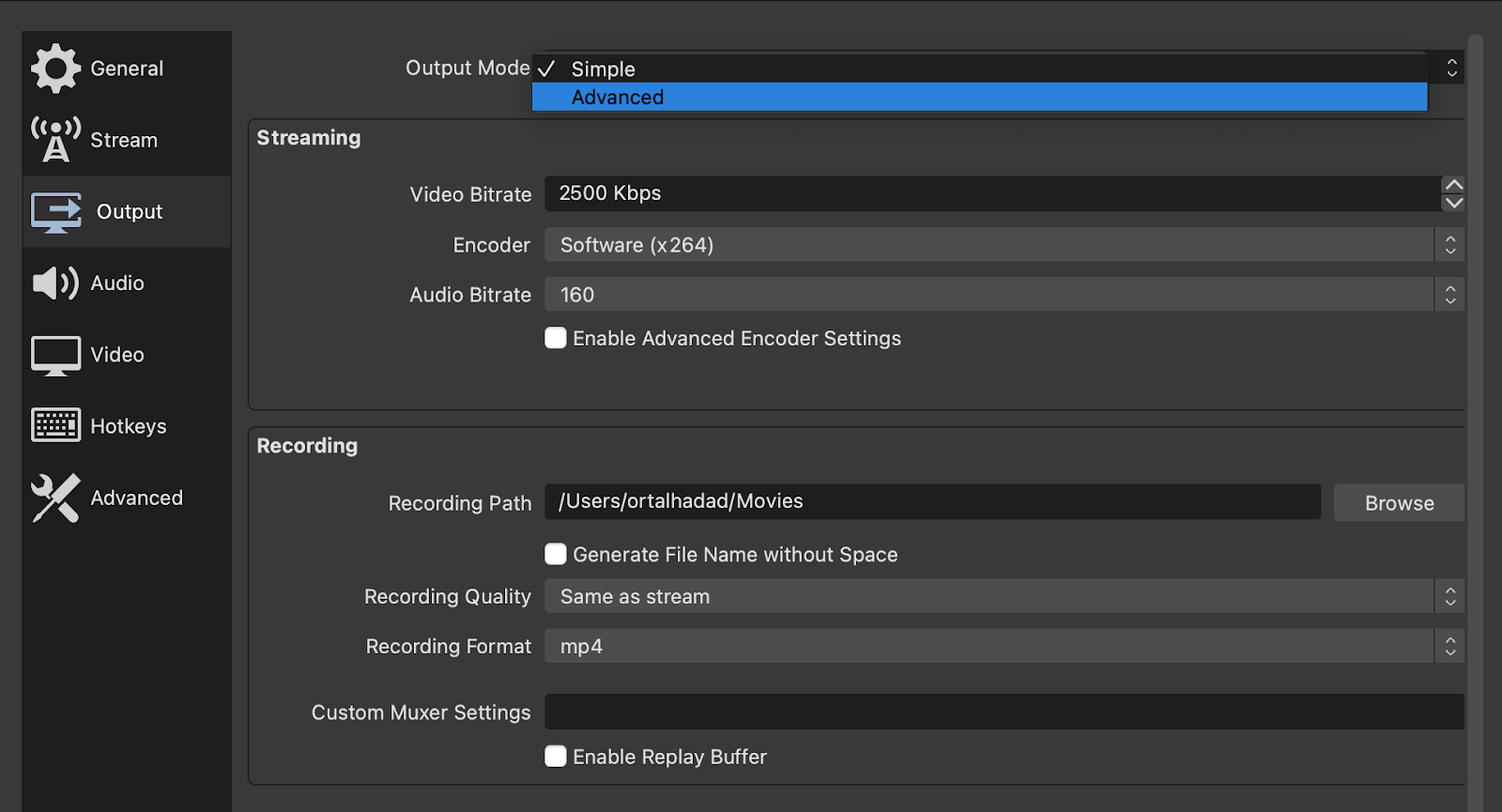Screen dimensions: 1502x812
Task: Click the Output Mode label
Action: pyautogui.click(x=467, y=68)
